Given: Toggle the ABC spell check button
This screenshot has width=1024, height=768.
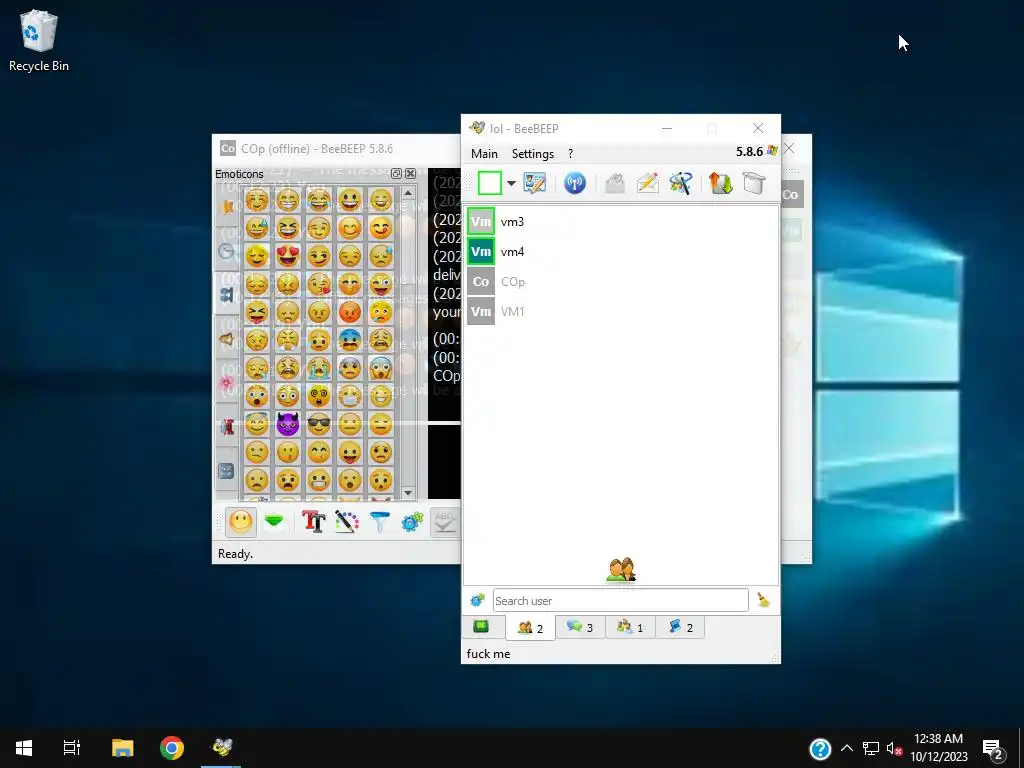Looking at the screenshot, I should (x=445, y=522).
